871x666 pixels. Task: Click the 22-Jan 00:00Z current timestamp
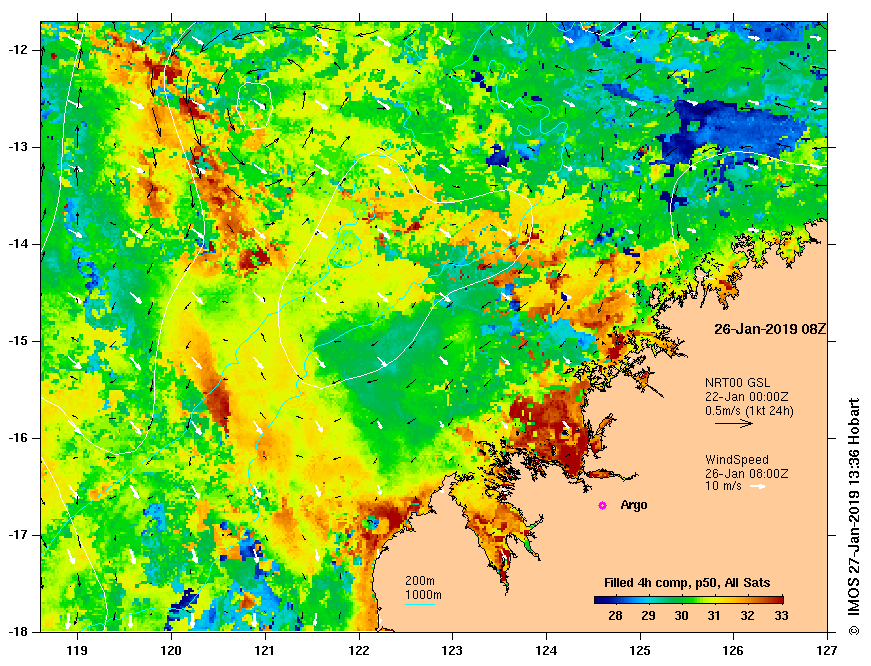(x=747, y=397)
